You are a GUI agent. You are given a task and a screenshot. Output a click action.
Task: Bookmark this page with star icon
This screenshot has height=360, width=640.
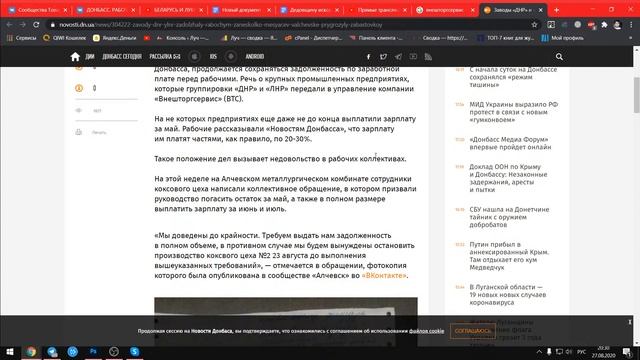pos(534,25)
